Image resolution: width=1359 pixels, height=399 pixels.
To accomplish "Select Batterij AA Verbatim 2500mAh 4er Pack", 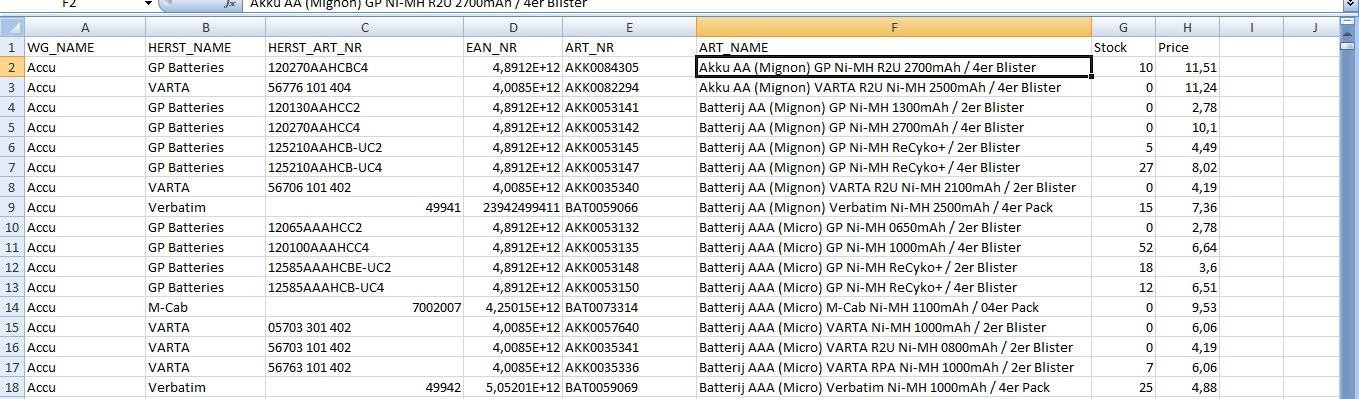I will click(x=893, y=207).
